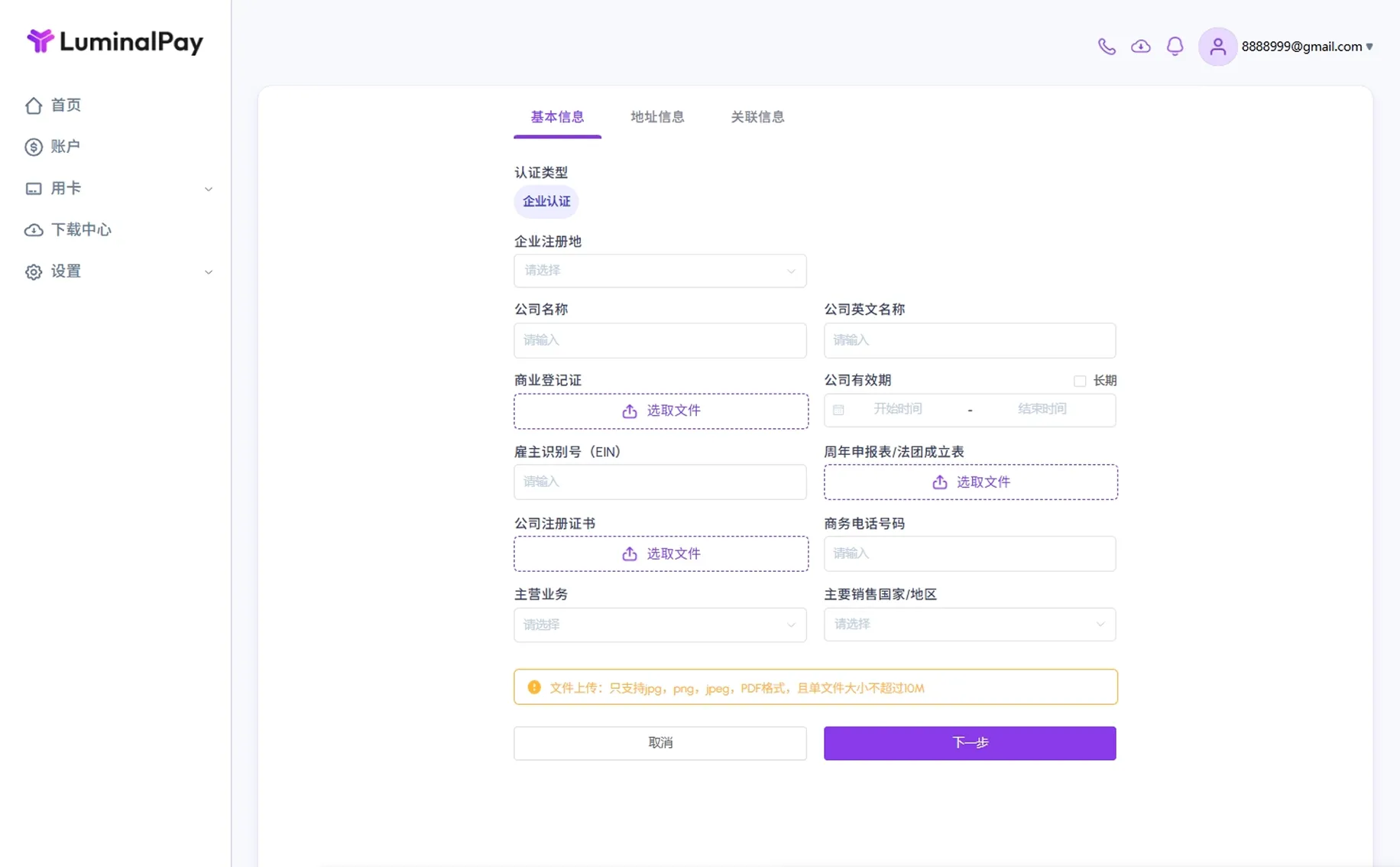Click the cloud icon beside 下载中心

pyautogui.click(x=34, y=230)
